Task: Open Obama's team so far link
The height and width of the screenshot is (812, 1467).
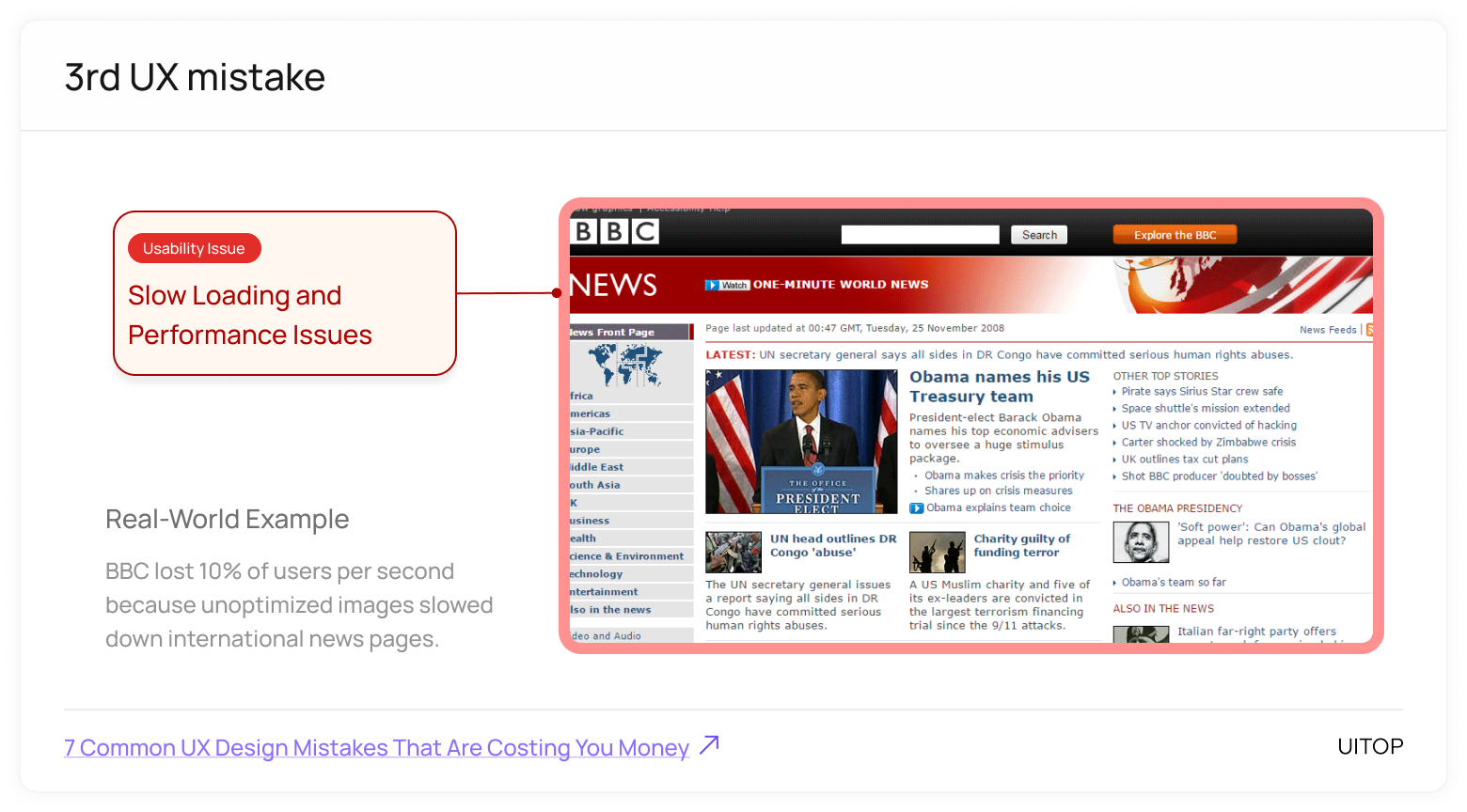Action: click(1174, 583)
